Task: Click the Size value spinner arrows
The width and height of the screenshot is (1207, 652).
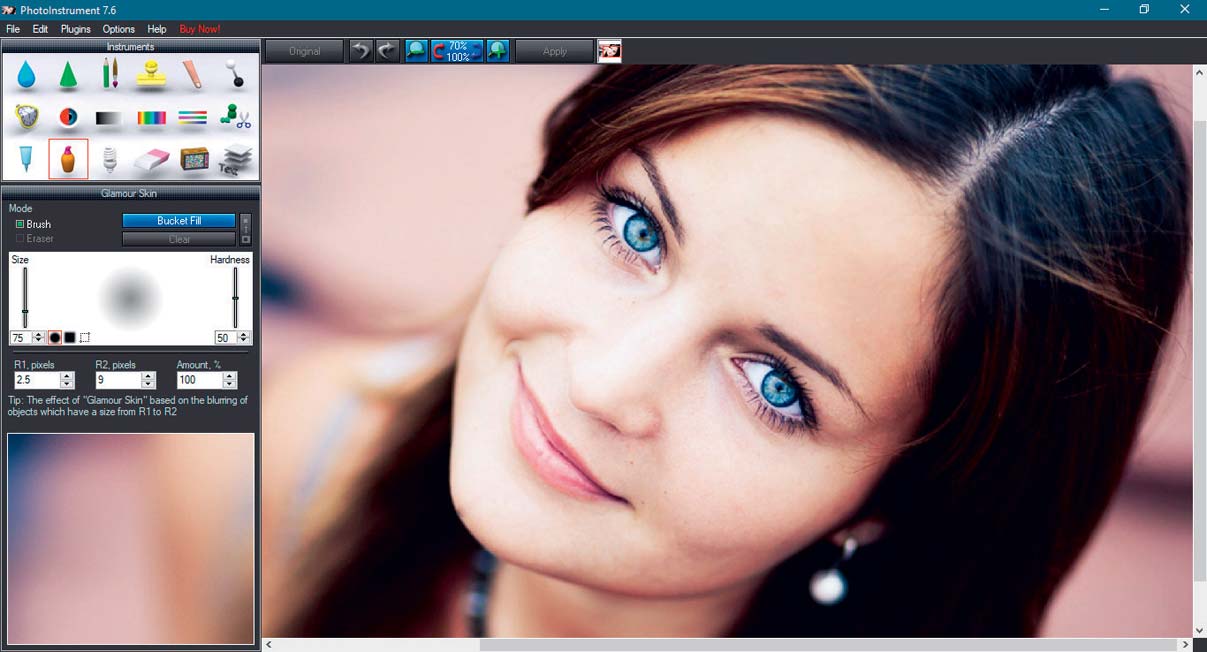Action: (x=39, y=338)
